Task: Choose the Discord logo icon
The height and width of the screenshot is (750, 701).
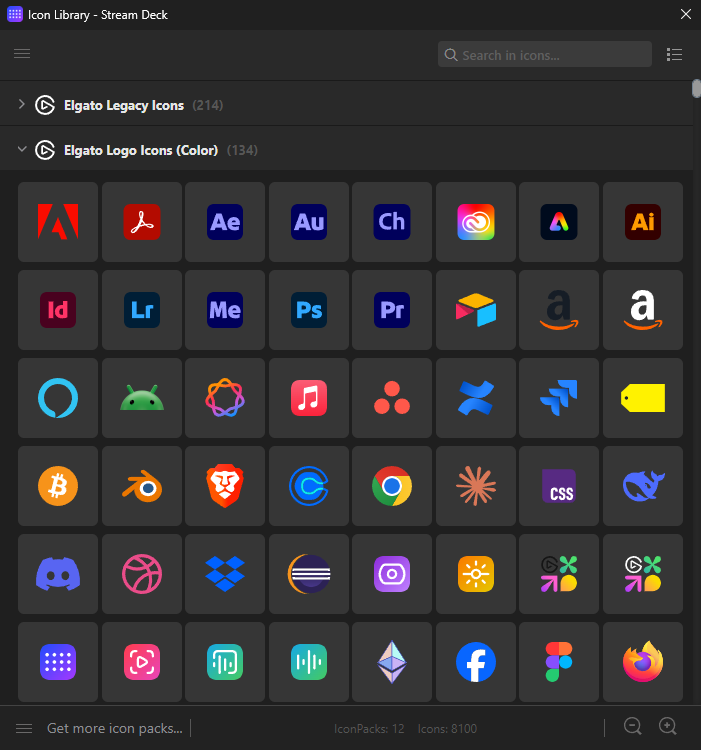Action: 58,574
